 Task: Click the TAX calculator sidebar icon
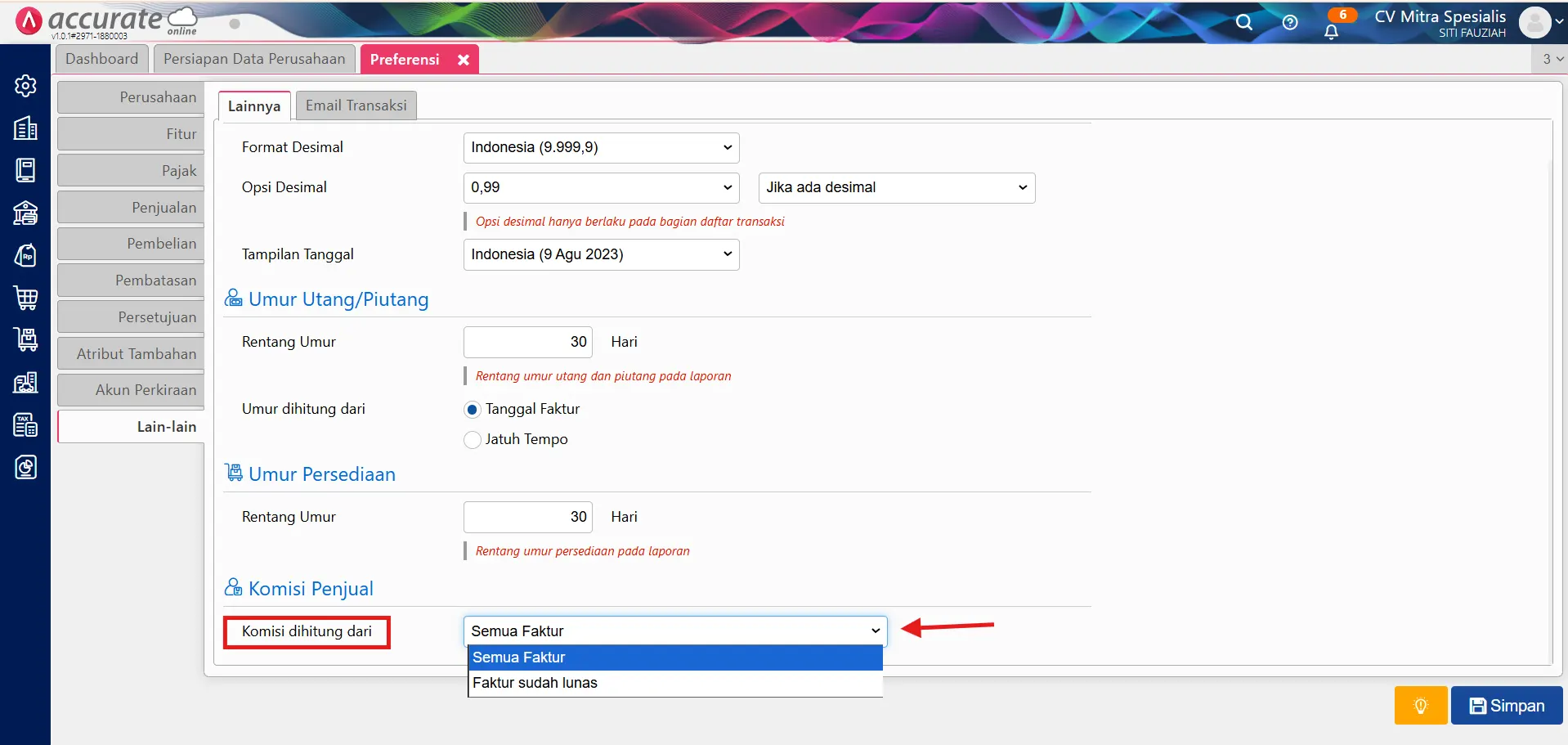[25, 425]
